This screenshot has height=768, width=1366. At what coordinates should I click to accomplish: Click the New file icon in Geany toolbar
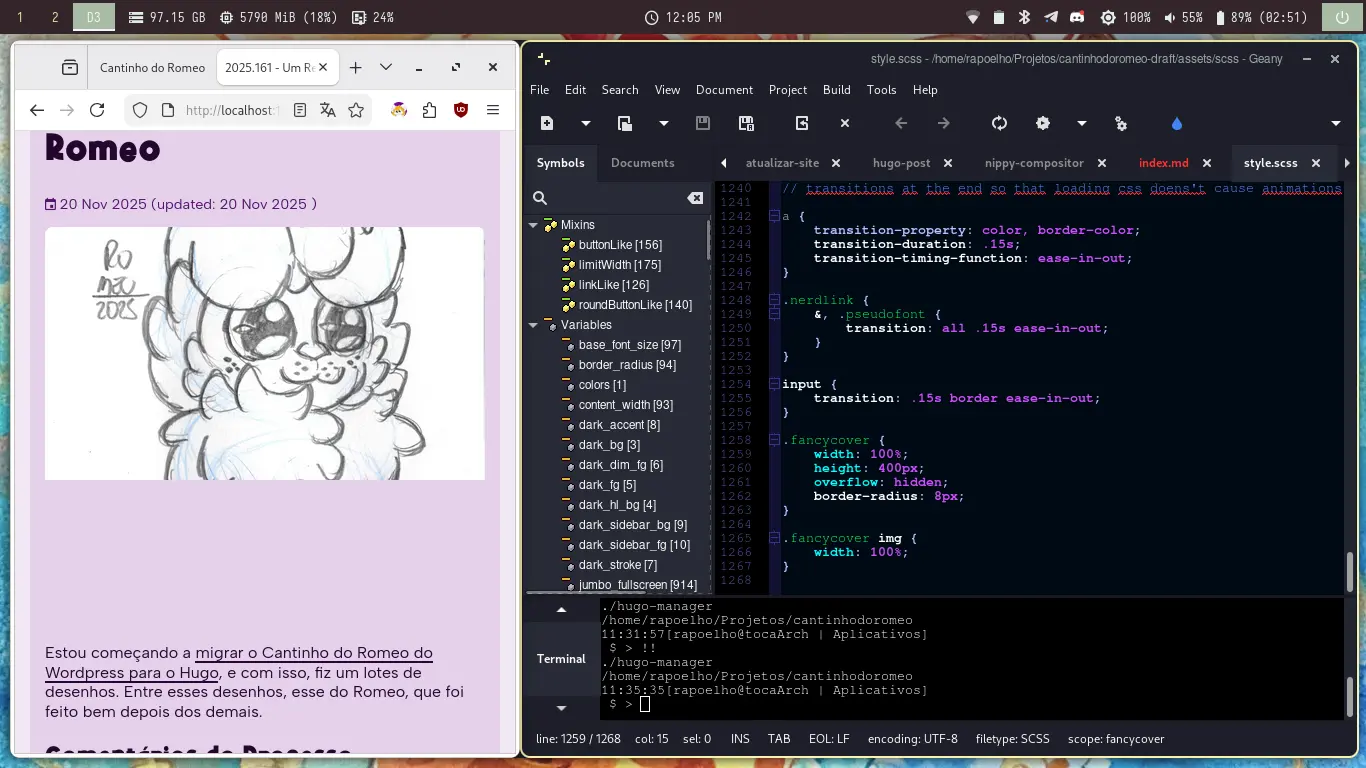547,123
